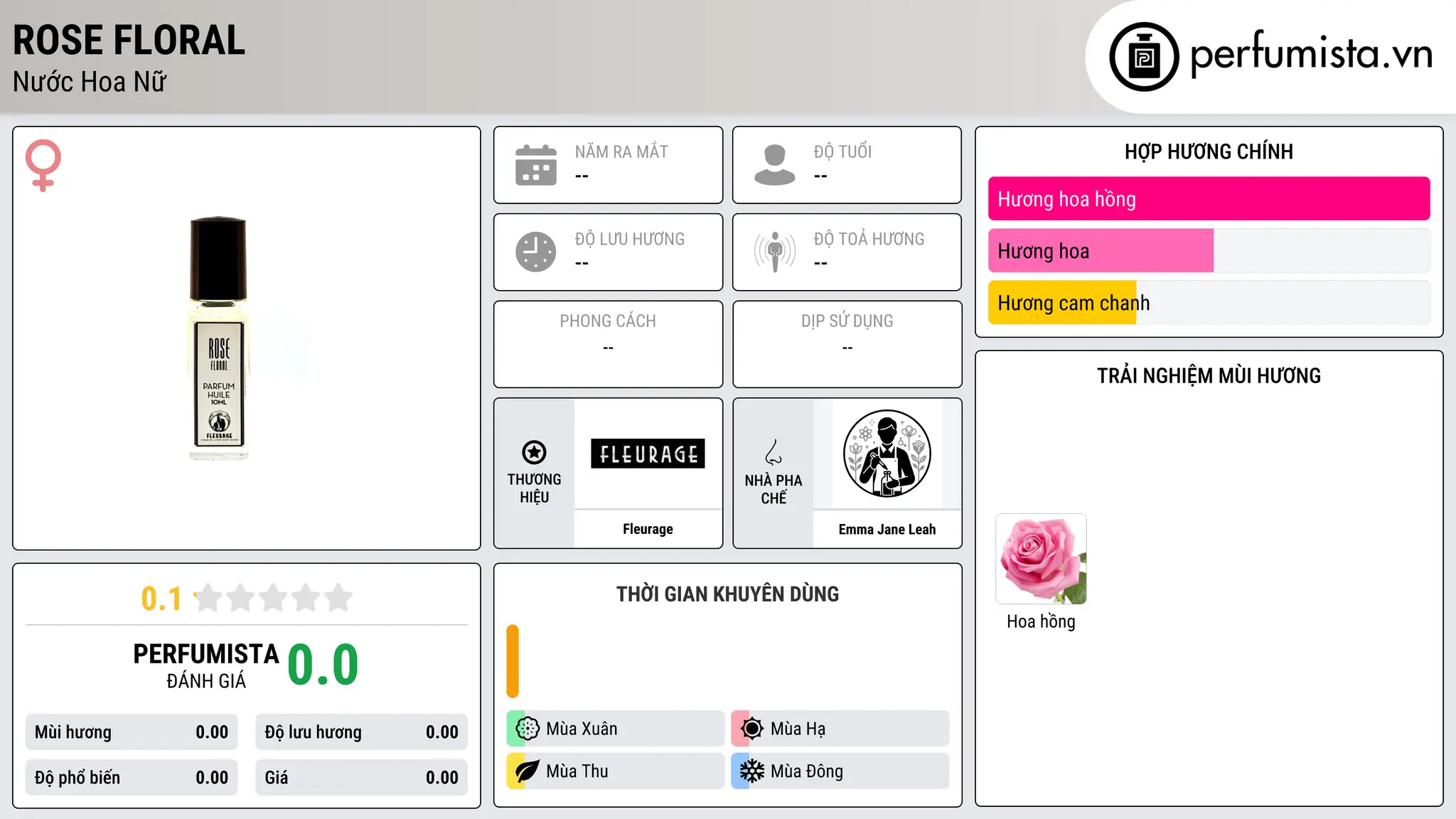This screenshot has width=1456, height=819.
Task: Click the person icon for age group
Action: (x=775, y=165)
